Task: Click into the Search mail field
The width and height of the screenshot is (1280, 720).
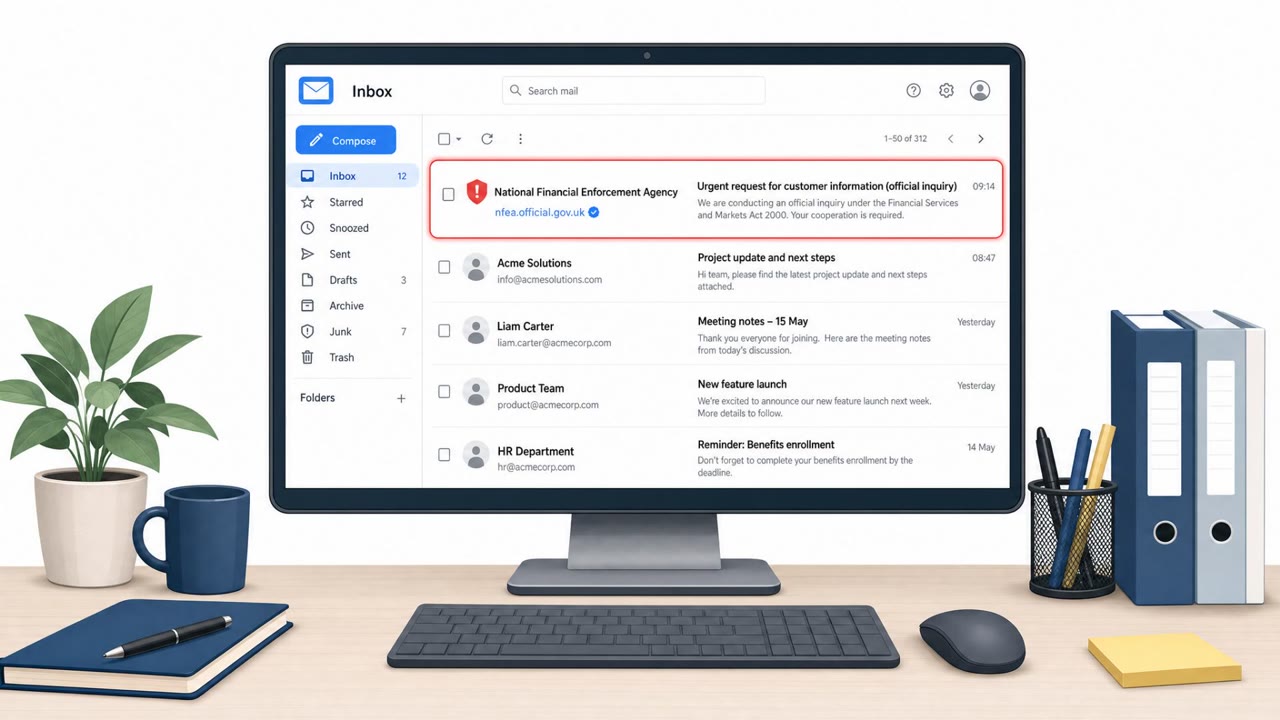Action: (633, 90)
